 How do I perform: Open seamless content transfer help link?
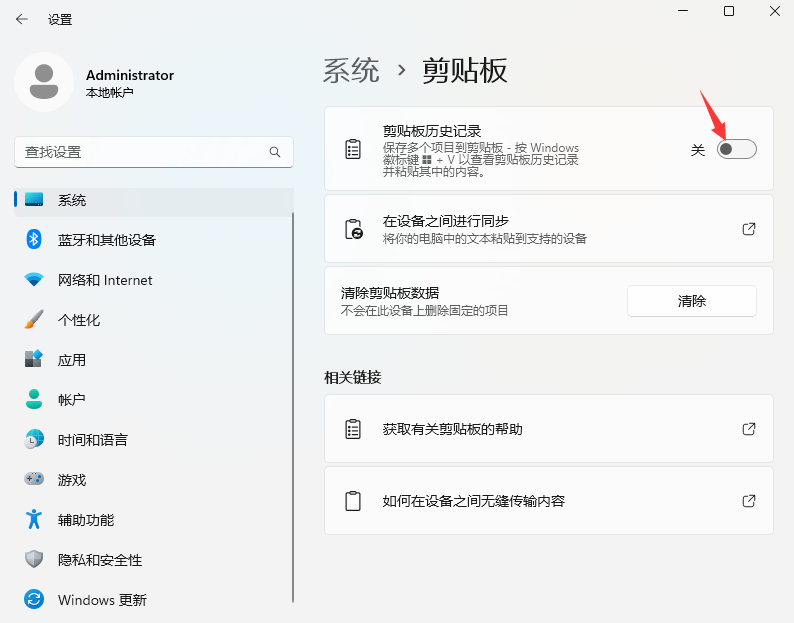[749, 501]
